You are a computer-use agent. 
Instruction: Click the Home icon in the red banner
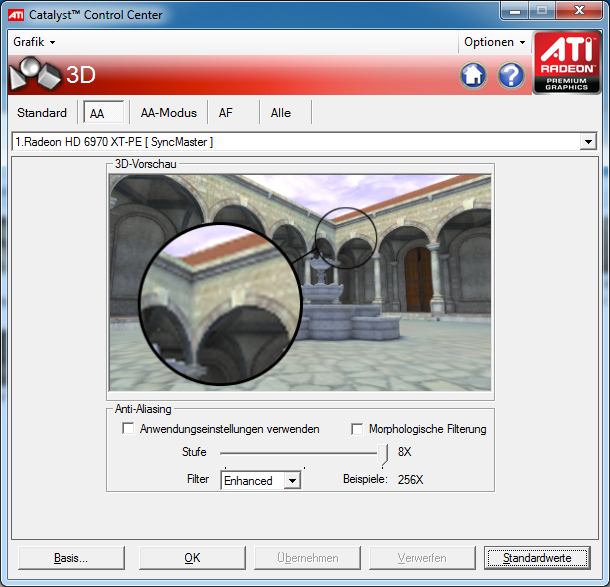click(x=473, y=75)
